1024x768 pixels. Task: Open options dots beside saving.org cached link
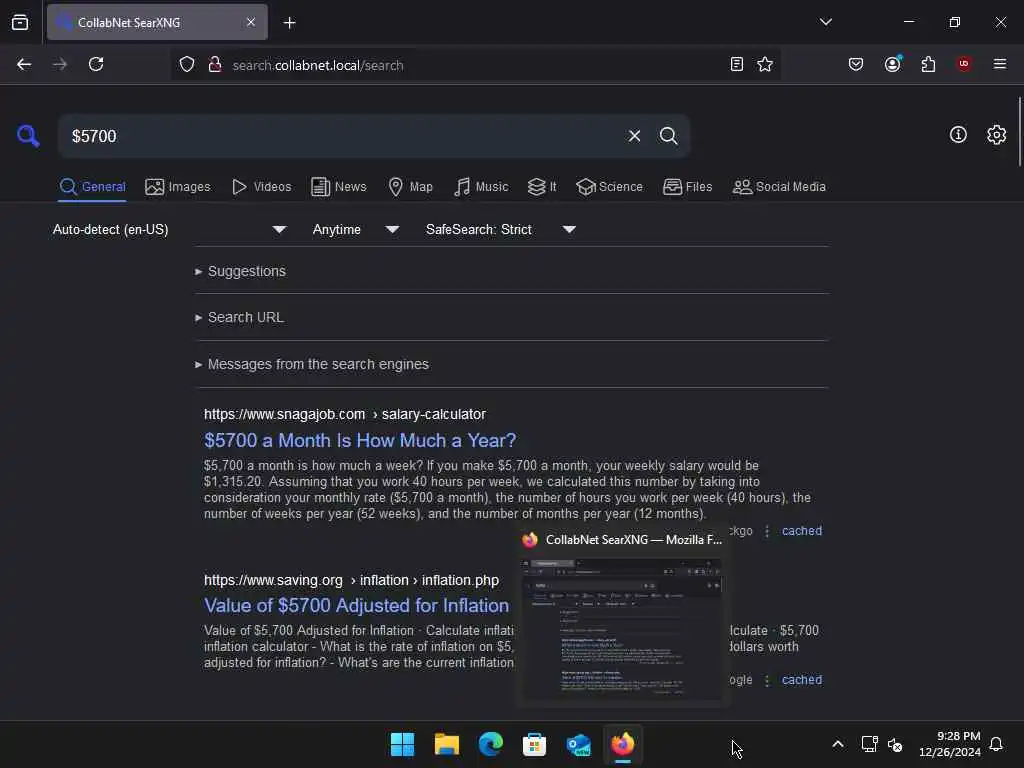(767, 680)
